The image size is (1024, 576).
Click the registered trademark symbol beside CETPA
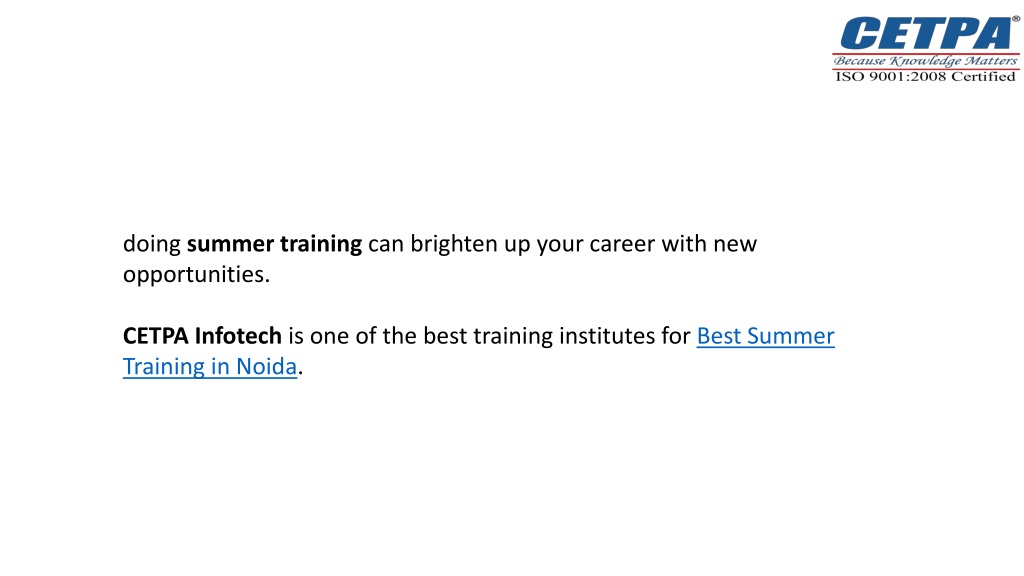(1016, 19)
